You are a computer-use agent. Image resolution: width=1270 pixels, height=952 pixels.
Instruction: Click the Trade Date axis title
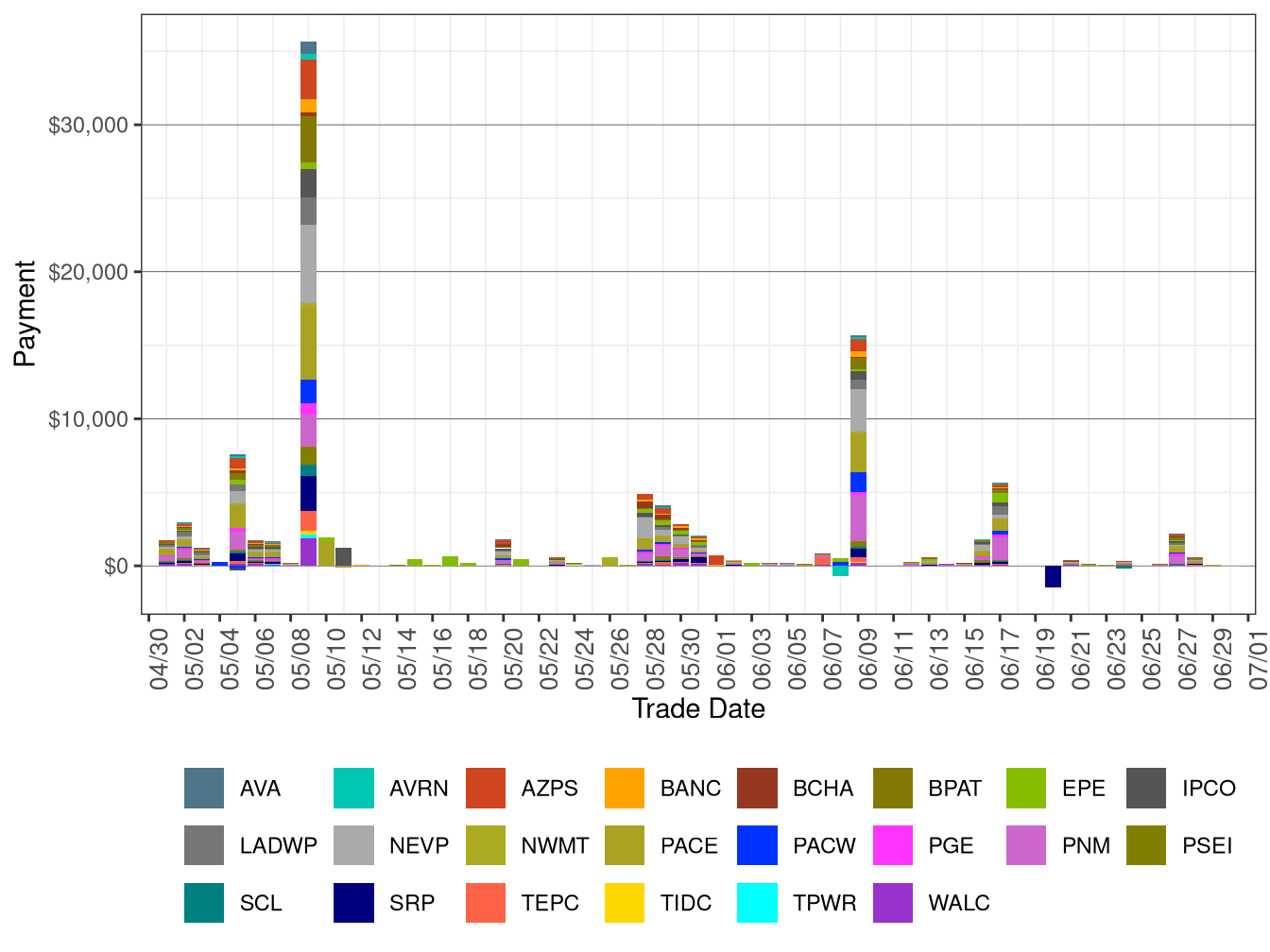tap(697, 708)
